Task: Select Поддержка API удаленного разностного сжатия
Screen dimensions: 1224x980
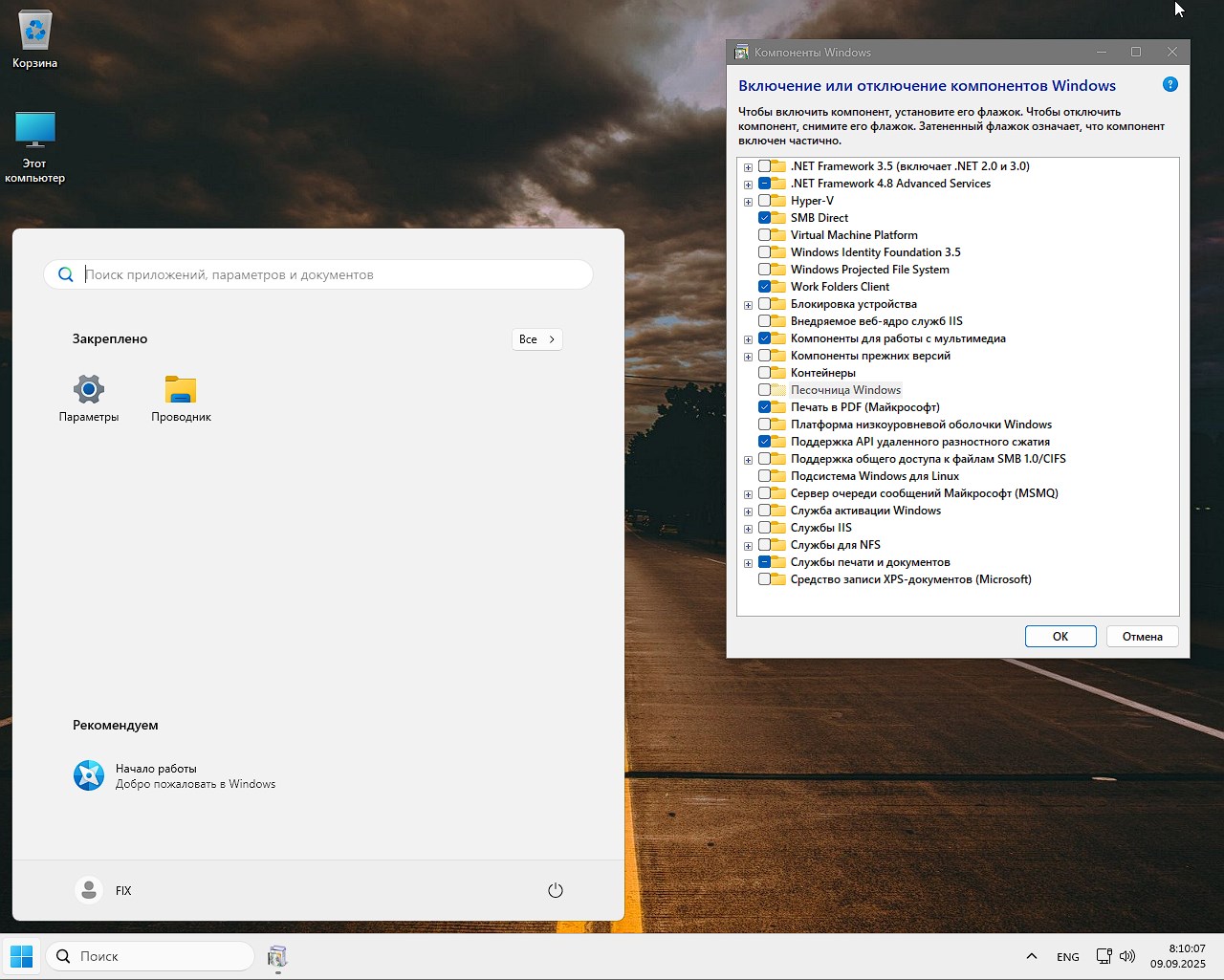Action: 920,442
